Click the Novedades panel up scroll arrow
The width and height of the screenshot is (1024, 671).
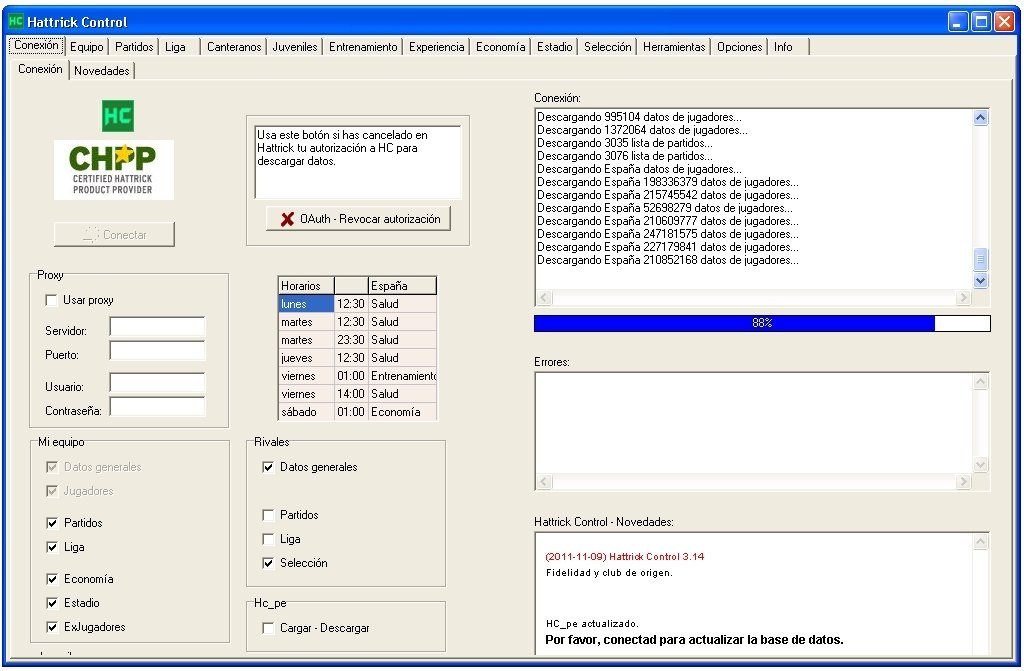point(980,542)
